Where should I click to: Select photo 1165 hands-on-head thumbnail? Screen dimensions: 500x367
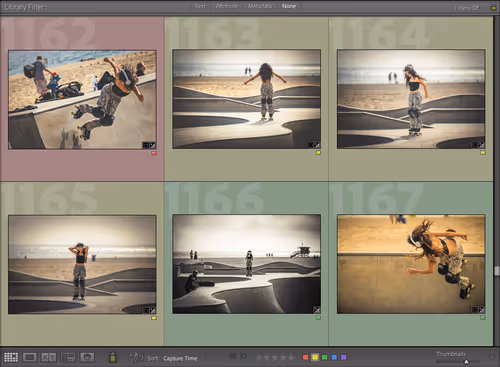click(x=82, y=264)
